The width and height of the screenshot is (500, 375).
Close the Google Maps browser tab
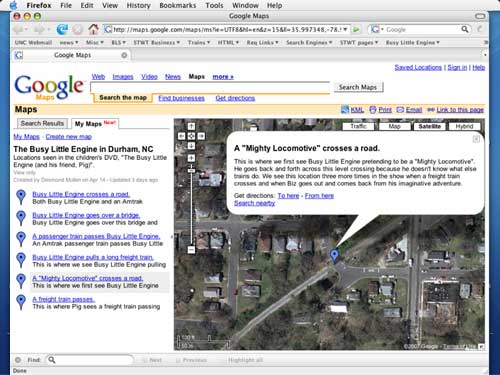click(124, 55)
